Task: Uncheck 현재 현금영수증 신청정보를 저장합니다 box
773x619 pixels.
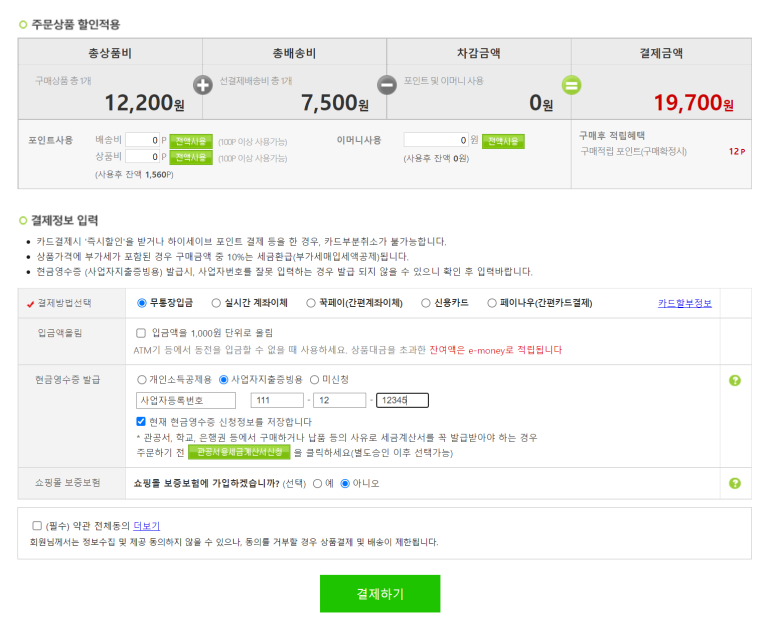Action: (141, 421)
